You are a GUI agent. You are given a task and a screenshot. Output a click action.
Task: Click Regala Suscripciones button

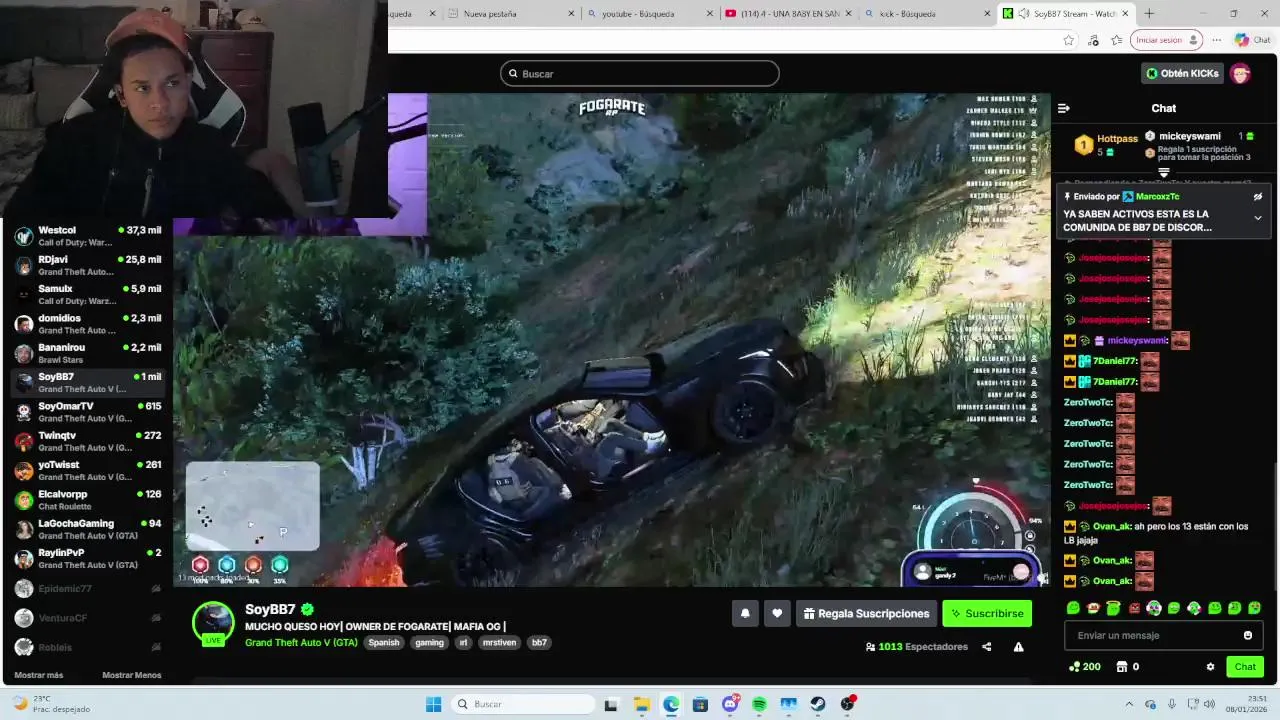[x=866, y=614]
